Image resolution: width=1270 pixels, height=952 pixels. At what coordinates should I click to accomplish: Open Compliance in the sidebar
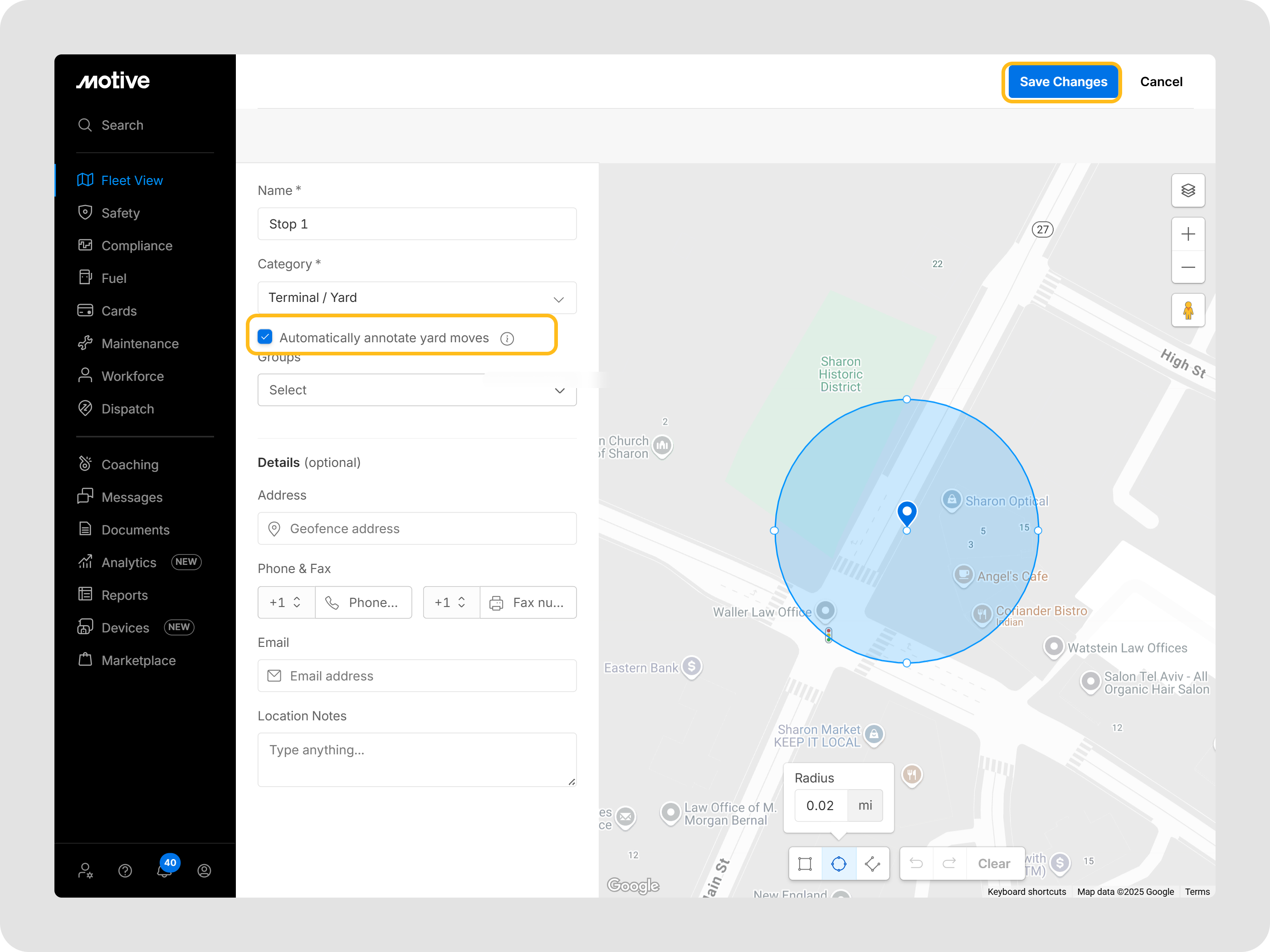pos(137,246)
